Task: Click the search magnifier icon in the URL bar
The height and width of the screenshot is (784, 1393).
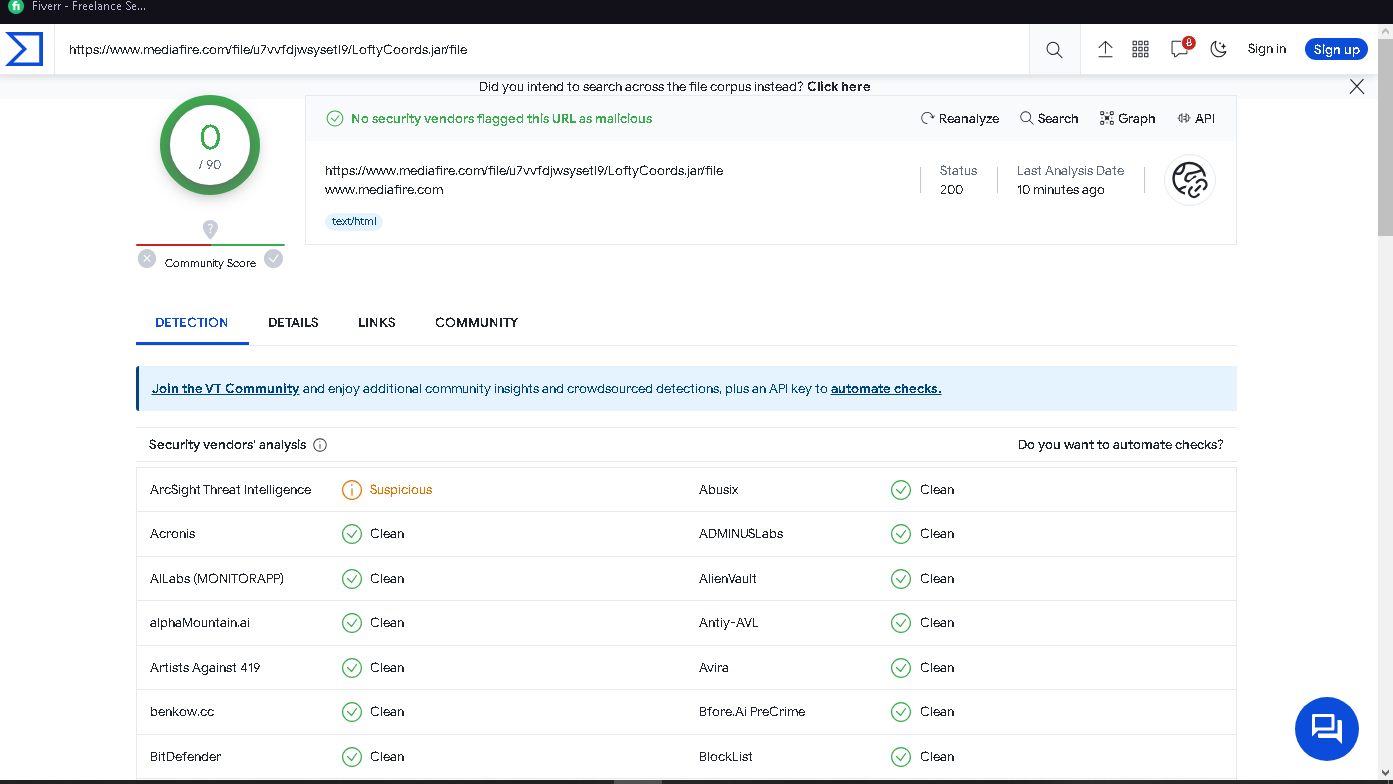Action: (1054, 50)
